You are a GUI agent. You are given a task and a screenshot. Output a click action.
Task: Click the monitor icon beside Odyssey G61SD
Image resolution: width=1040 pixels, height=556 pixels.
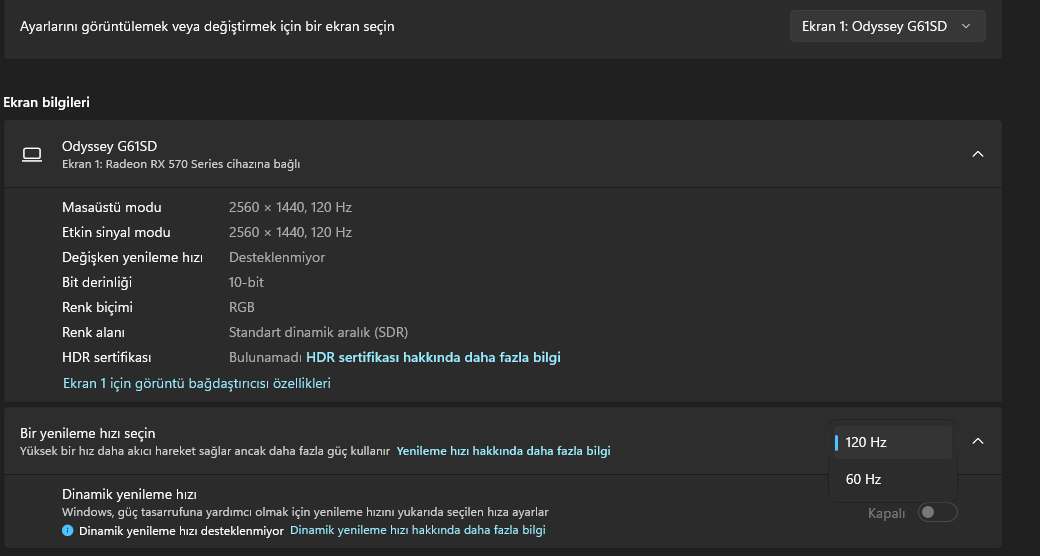click(x=32, y=154)
